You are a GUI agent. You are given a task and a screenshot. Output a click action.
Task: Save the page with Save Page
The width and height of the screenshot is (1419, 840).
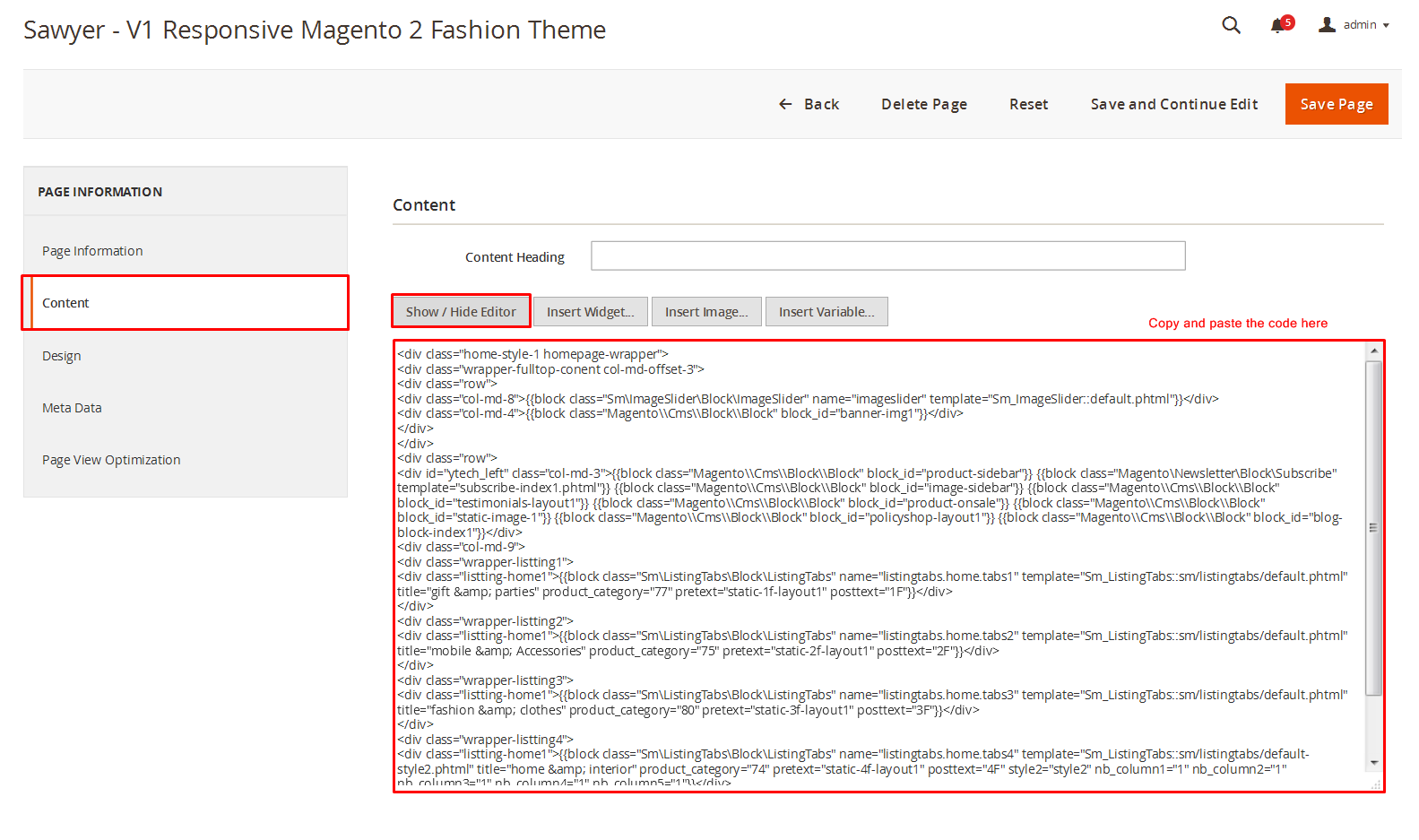pyautogui.click(x=1337, y=104)
